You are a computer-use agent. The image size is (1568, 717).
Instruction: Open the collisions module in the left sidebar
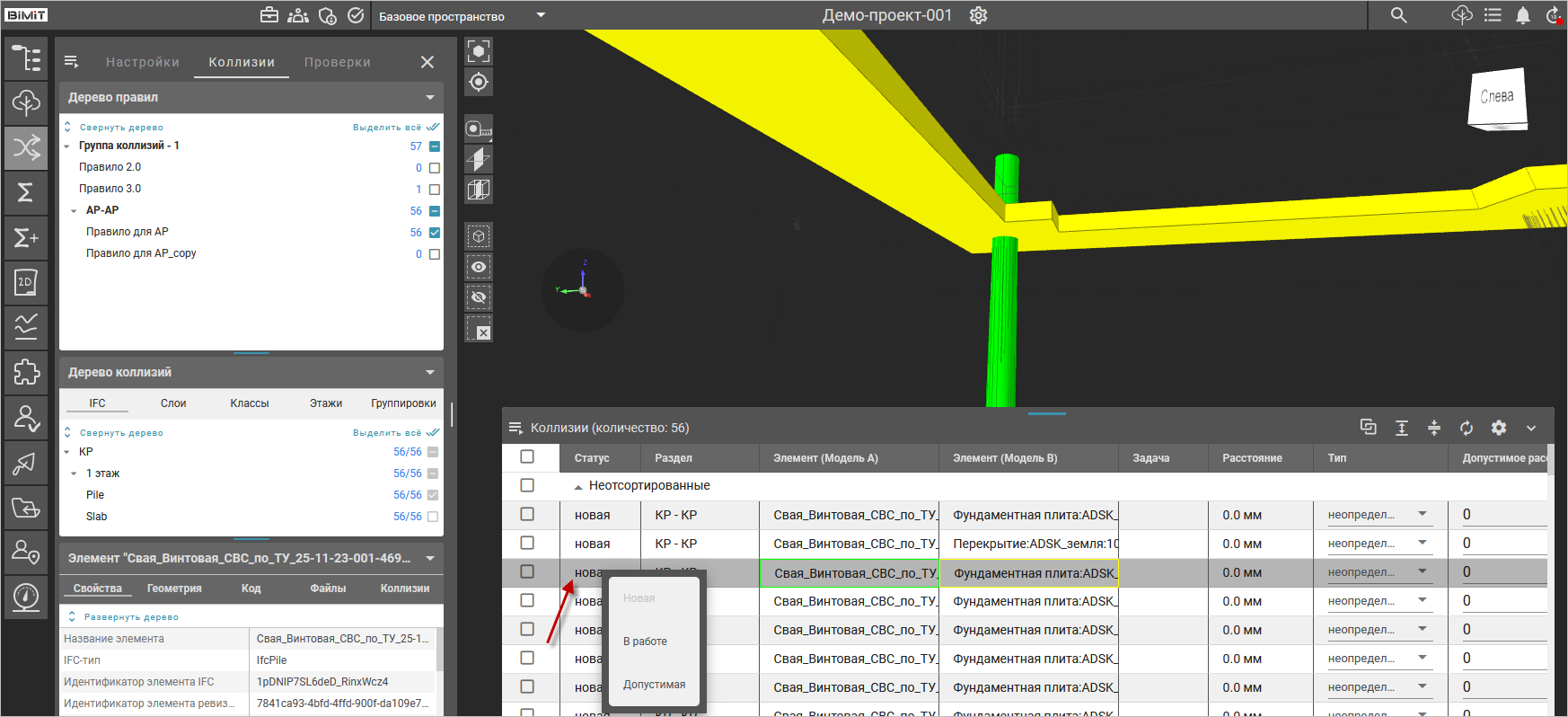(x=26, y=147)
